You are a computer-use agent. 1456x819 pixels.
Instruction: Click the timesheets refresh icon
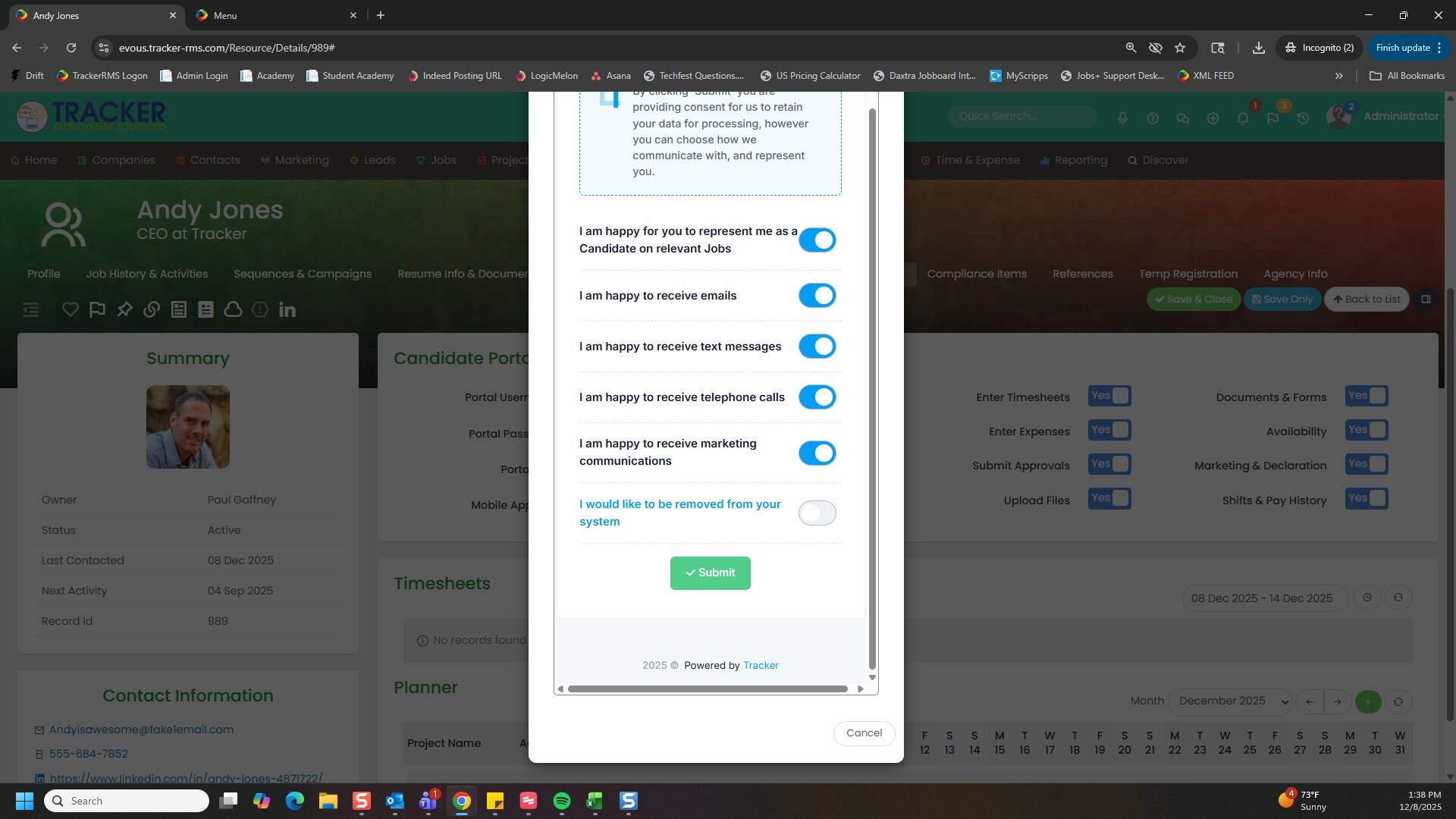coord(1398,598)
